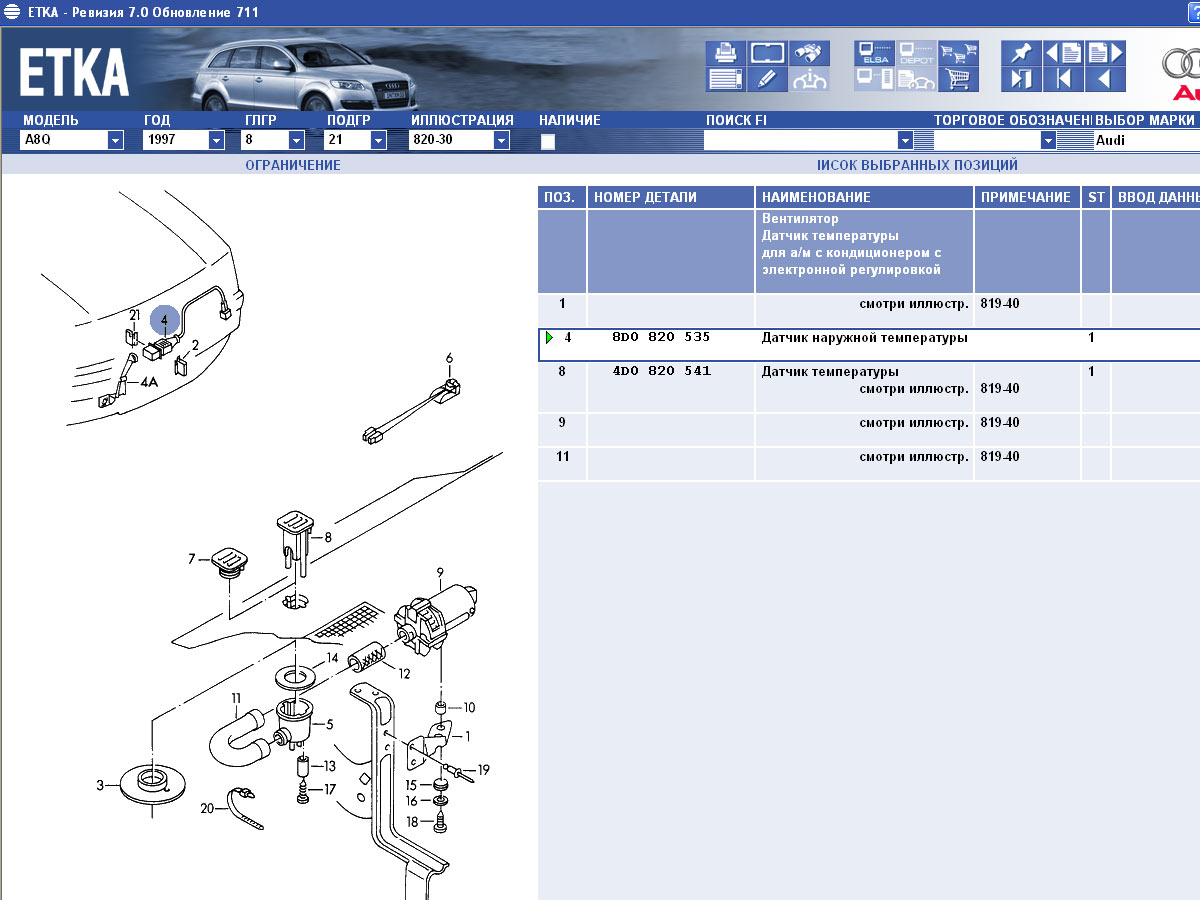Expand the Год dropdown showing 1997
The image size is (1200, 900).
[x=216, y=140]
